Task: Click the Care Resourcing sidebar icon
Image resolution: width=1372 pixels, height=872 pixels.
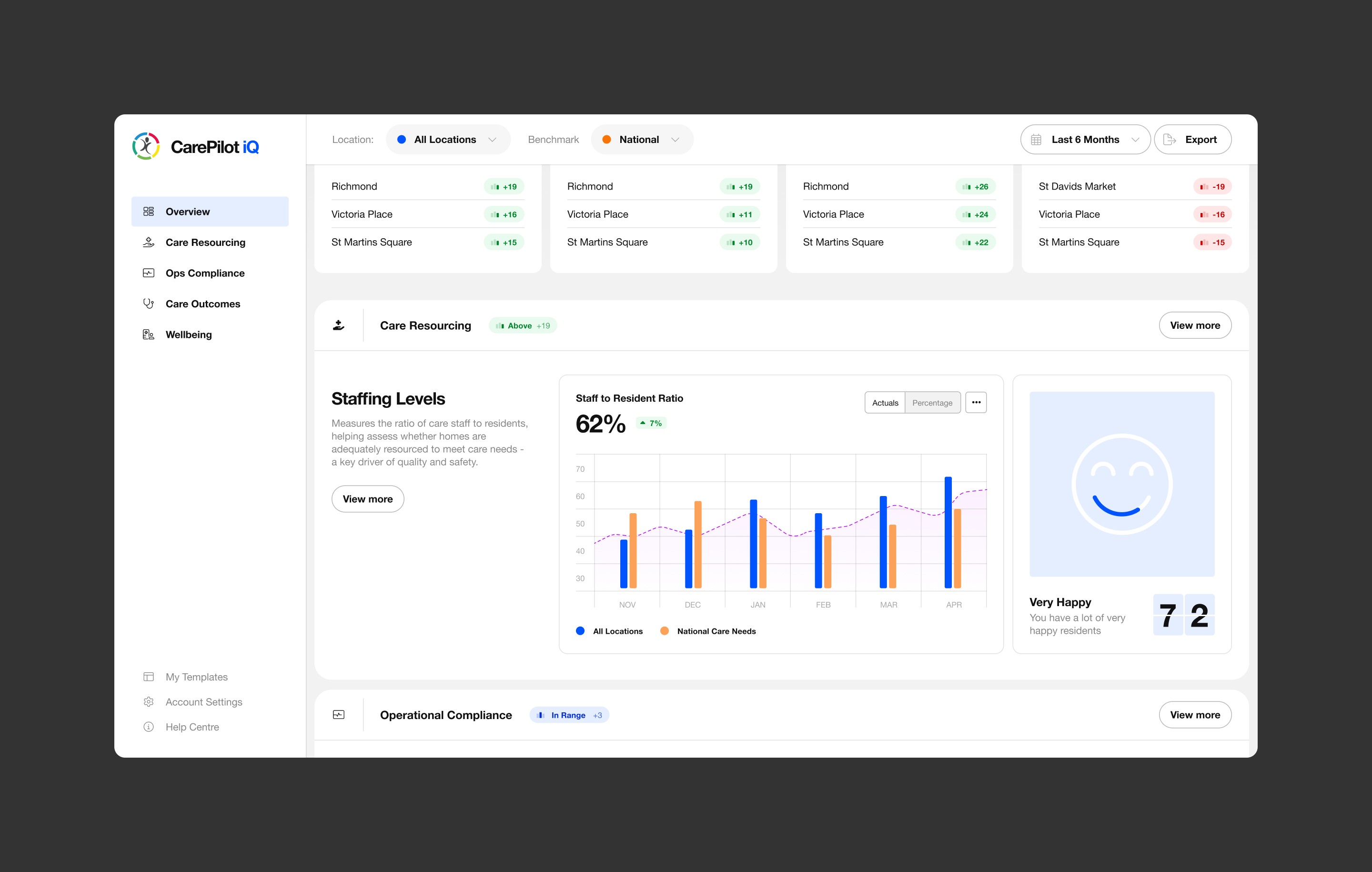Action: click(x=149, y=242)
